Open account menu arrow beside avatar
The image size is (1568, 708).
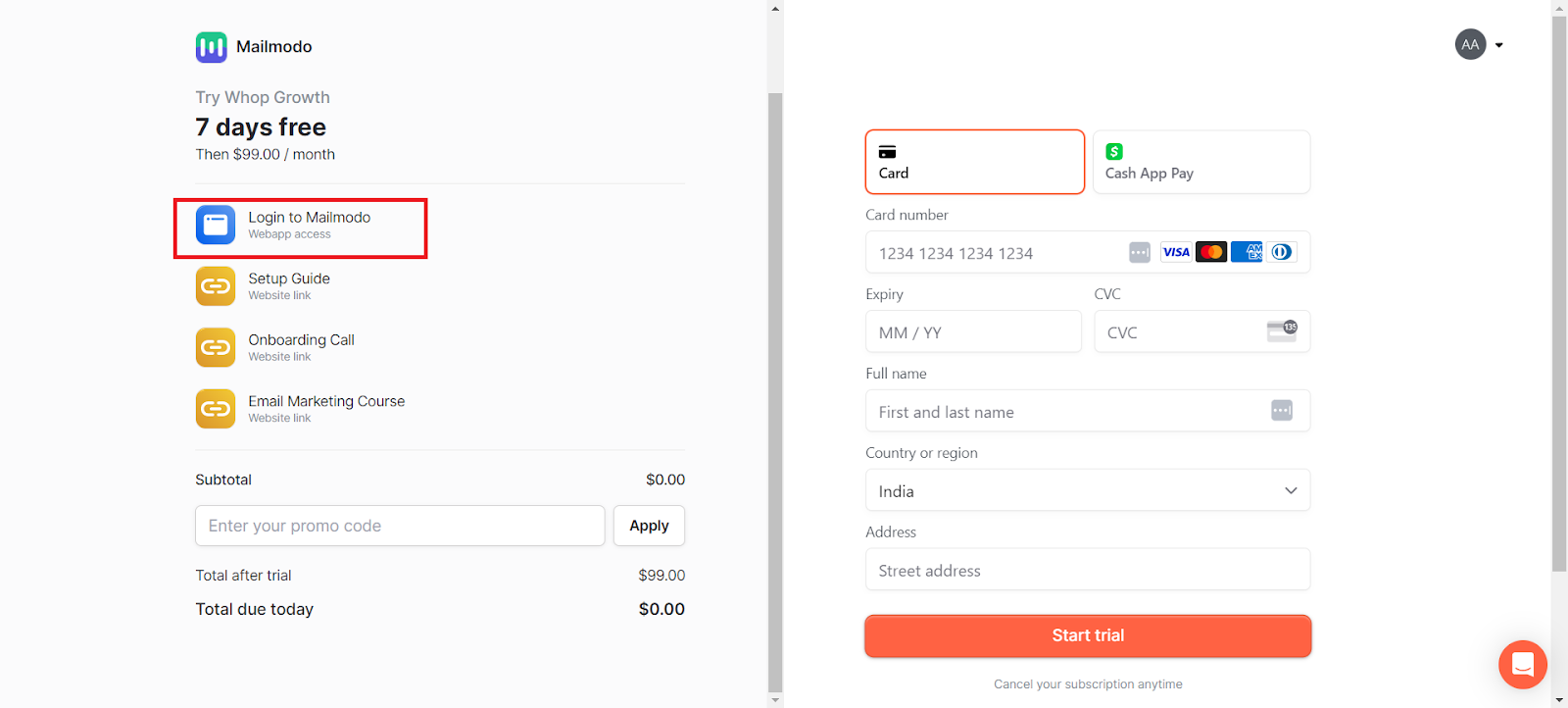click(x=1498, y=45)
